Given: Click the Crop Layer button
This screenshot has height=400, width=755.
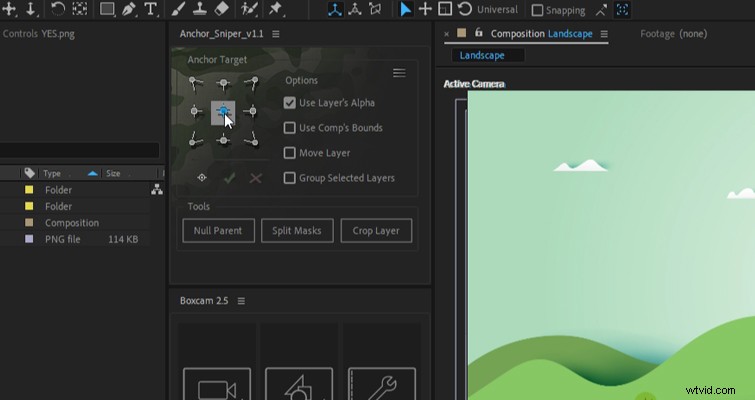Looking at the screenshot, I should [x=376, y=231].
